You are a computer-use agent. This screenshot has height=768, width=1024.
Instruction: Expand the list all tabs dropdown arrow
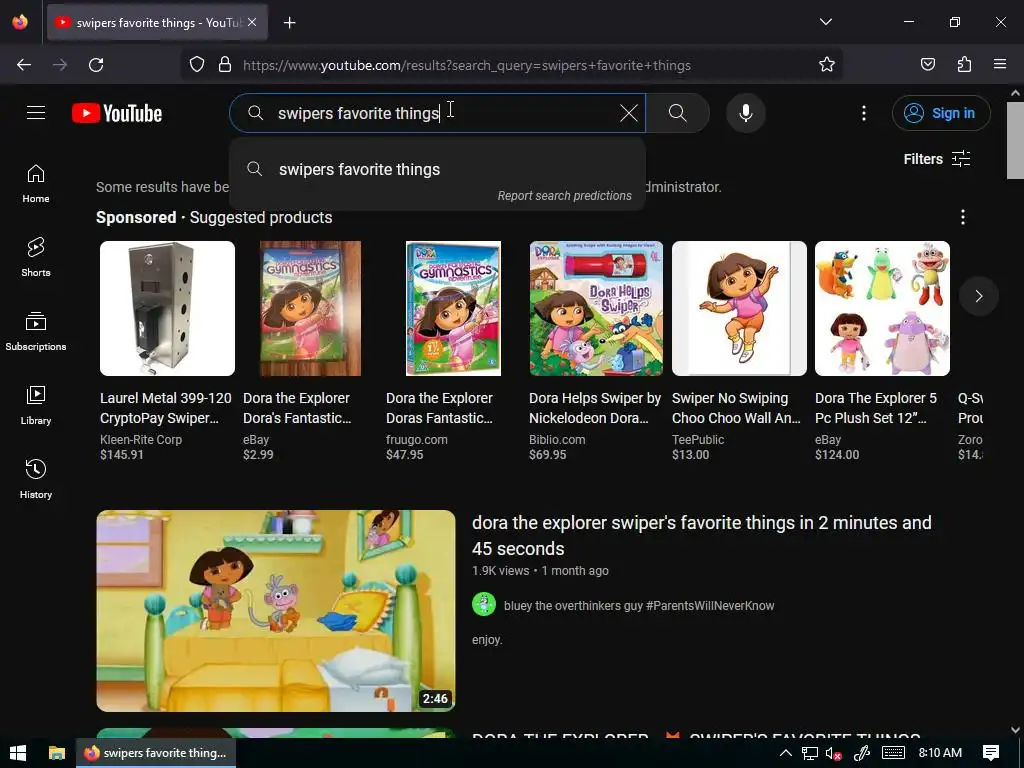pos(825,22)
